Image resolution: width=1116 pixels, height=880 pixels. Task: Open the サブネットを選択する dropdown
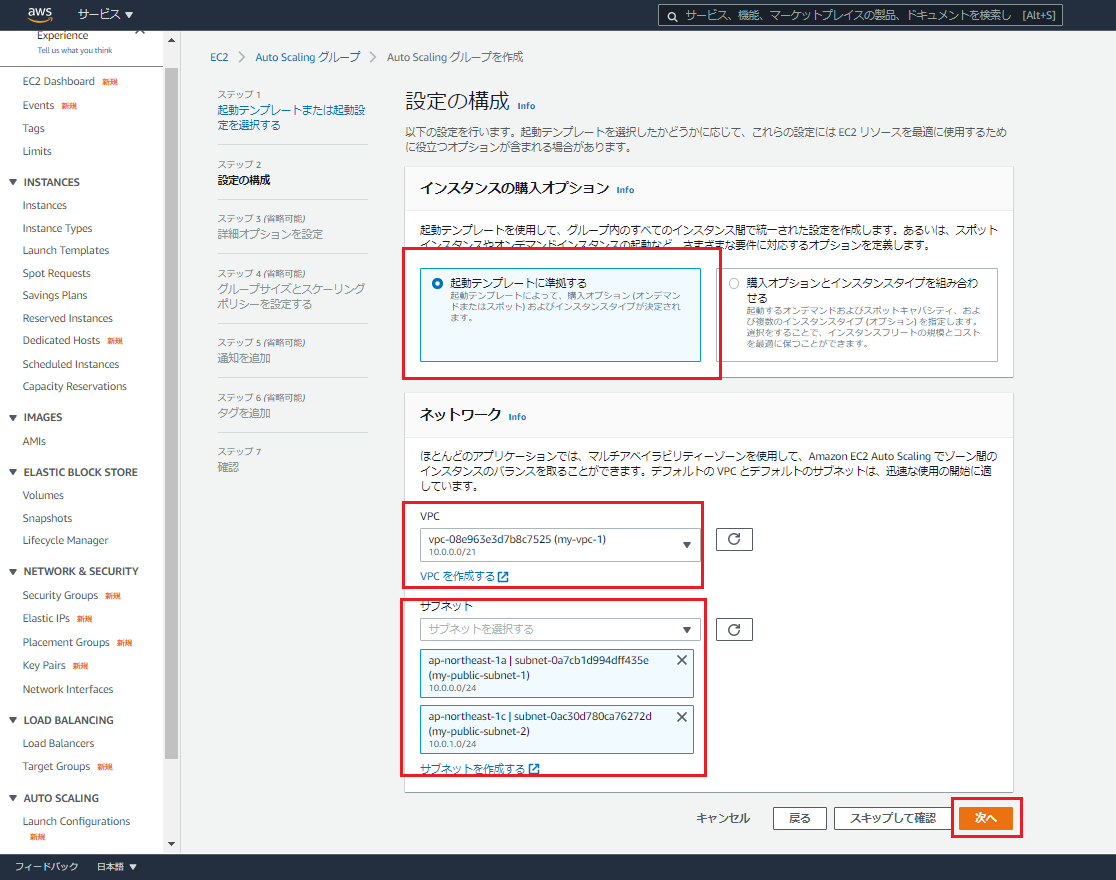coord(560,629)
